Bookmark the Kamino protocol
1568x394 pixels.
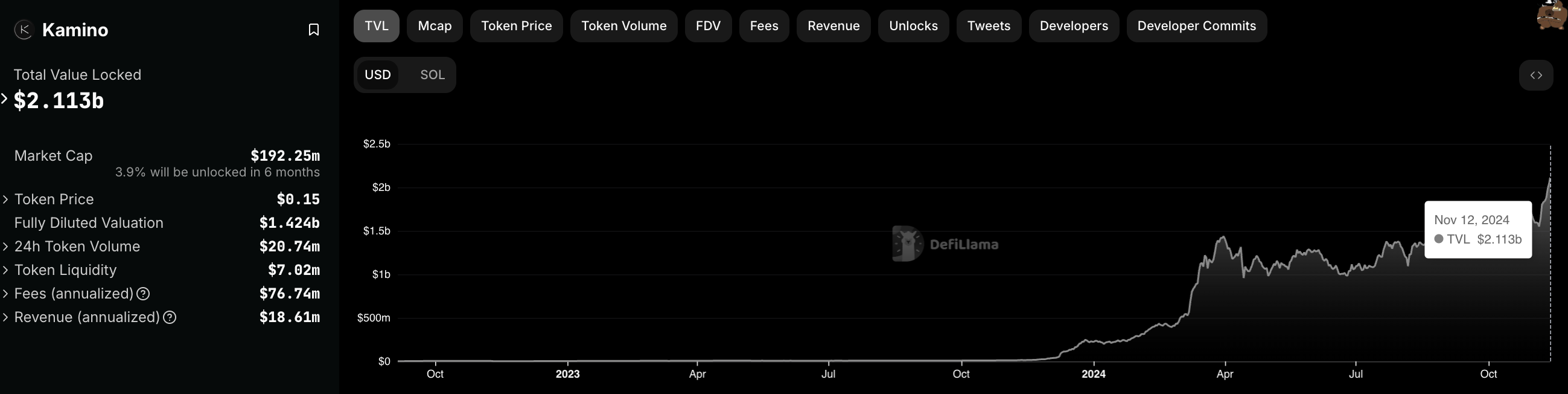coord(313,29)
